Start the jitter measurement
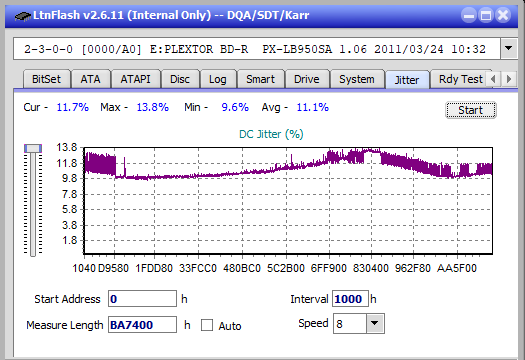 click(x=470, y=110)
